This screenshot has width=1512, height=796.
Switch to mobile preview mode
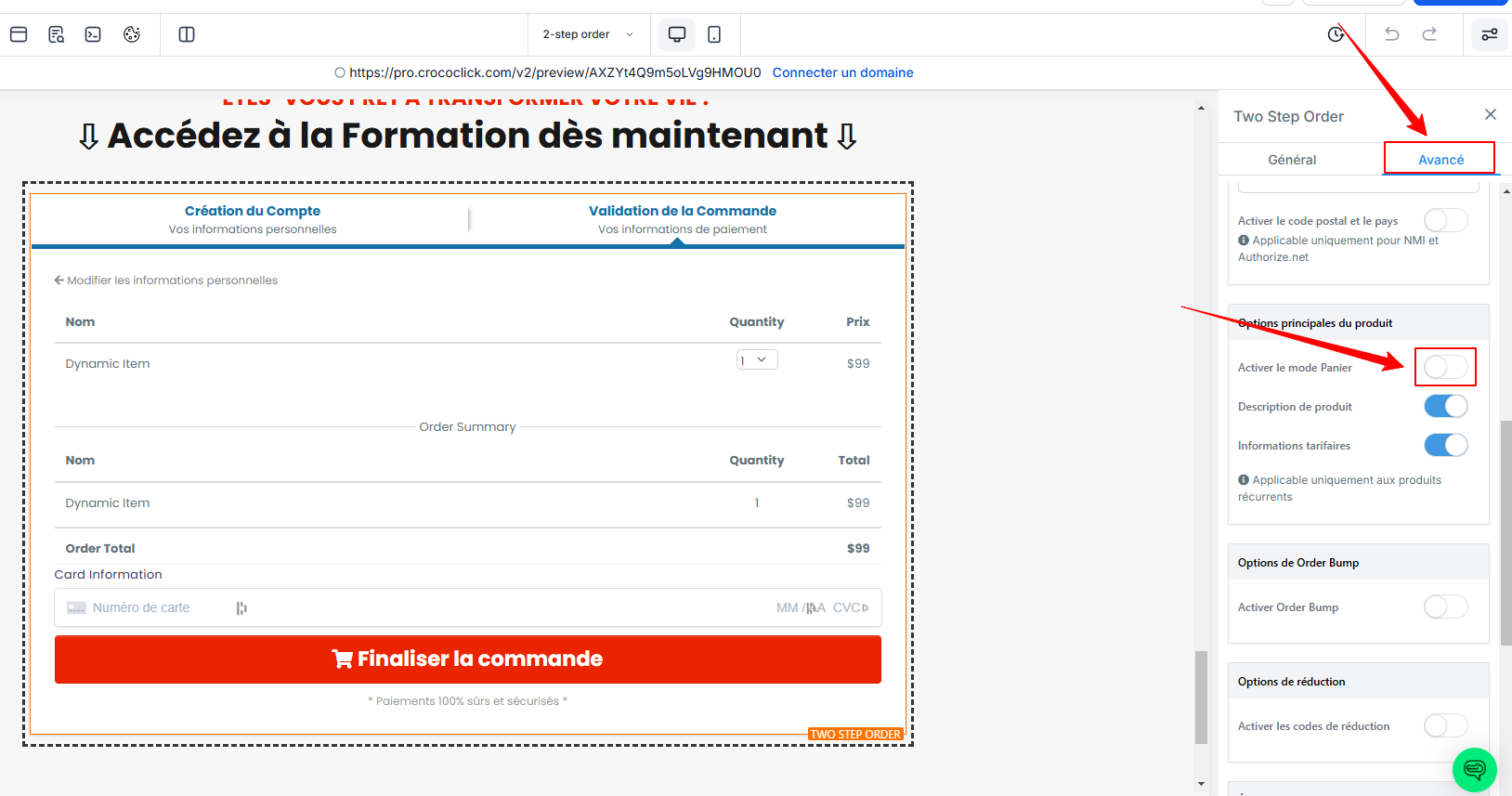[714, 34]
